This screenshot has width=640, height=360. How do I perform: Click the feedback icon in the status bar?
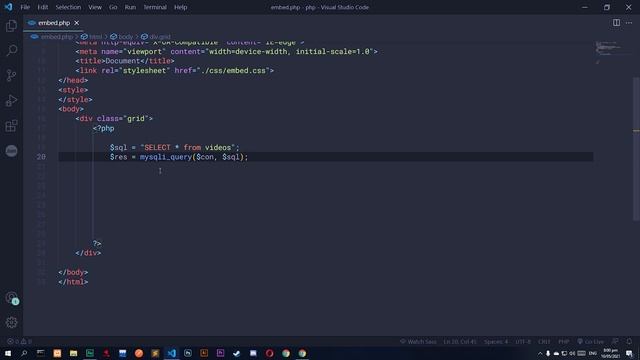tap(615, 341)
